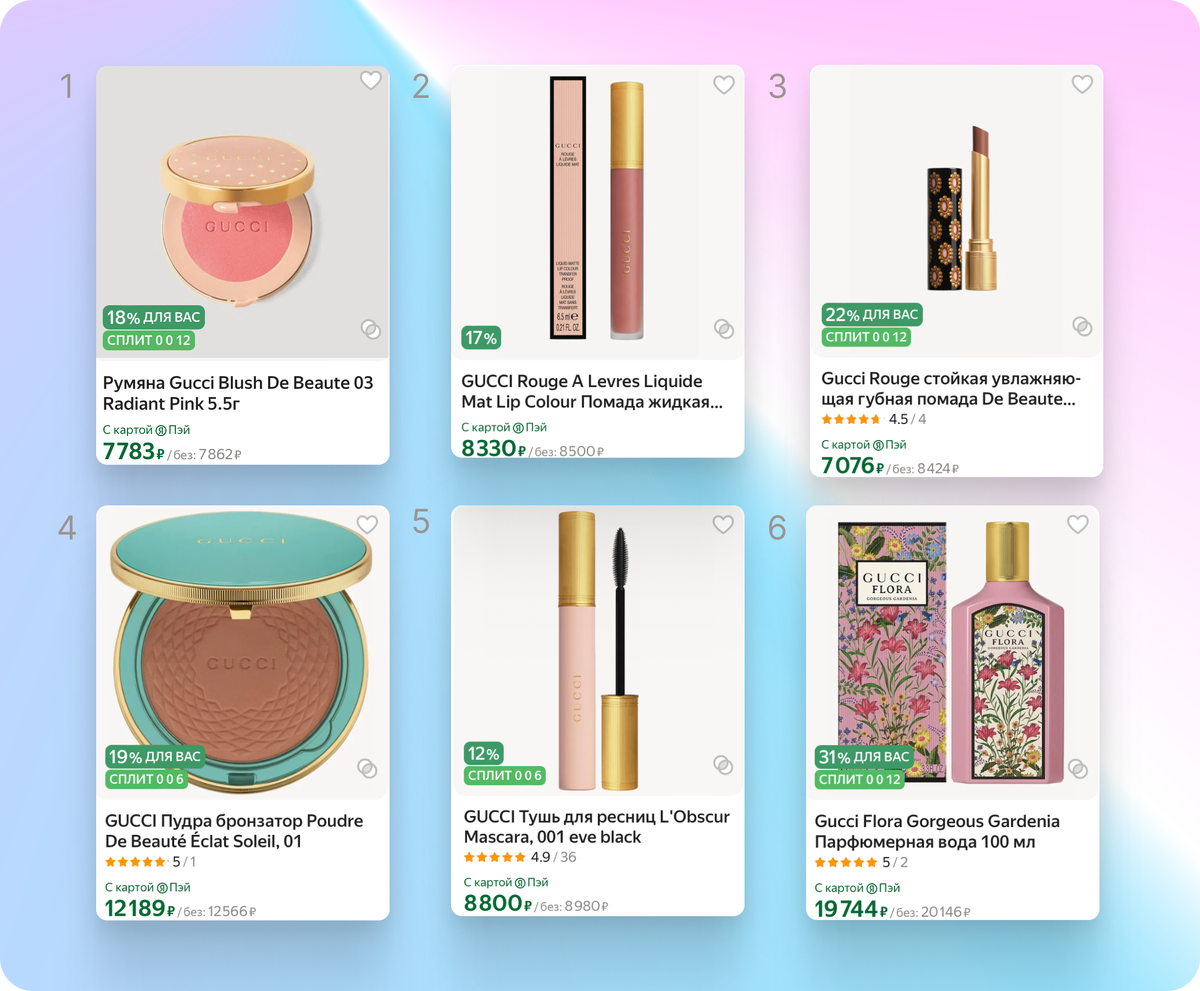Heart the Gucci Rouge De Beaute lipstick
Viewport: 1200px width, 991px height.
tap(1082, 84)
